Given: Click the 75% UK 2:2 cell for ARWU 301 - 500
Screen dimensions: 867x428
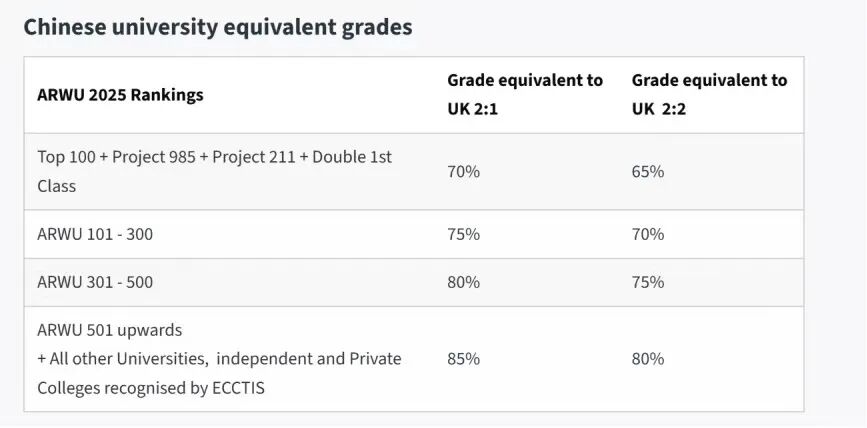Looking at the screenshot, I should 648,282.
